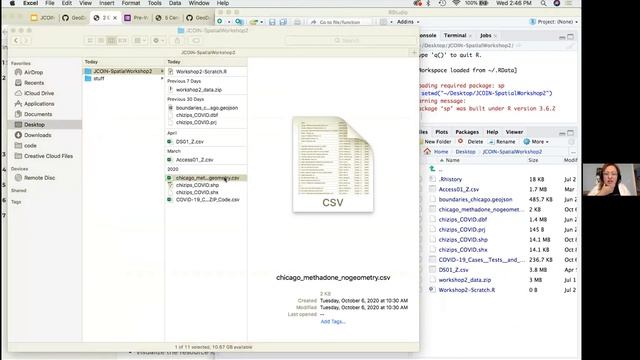Click the go-up-directory green arrow in Files

click(432, 169)
